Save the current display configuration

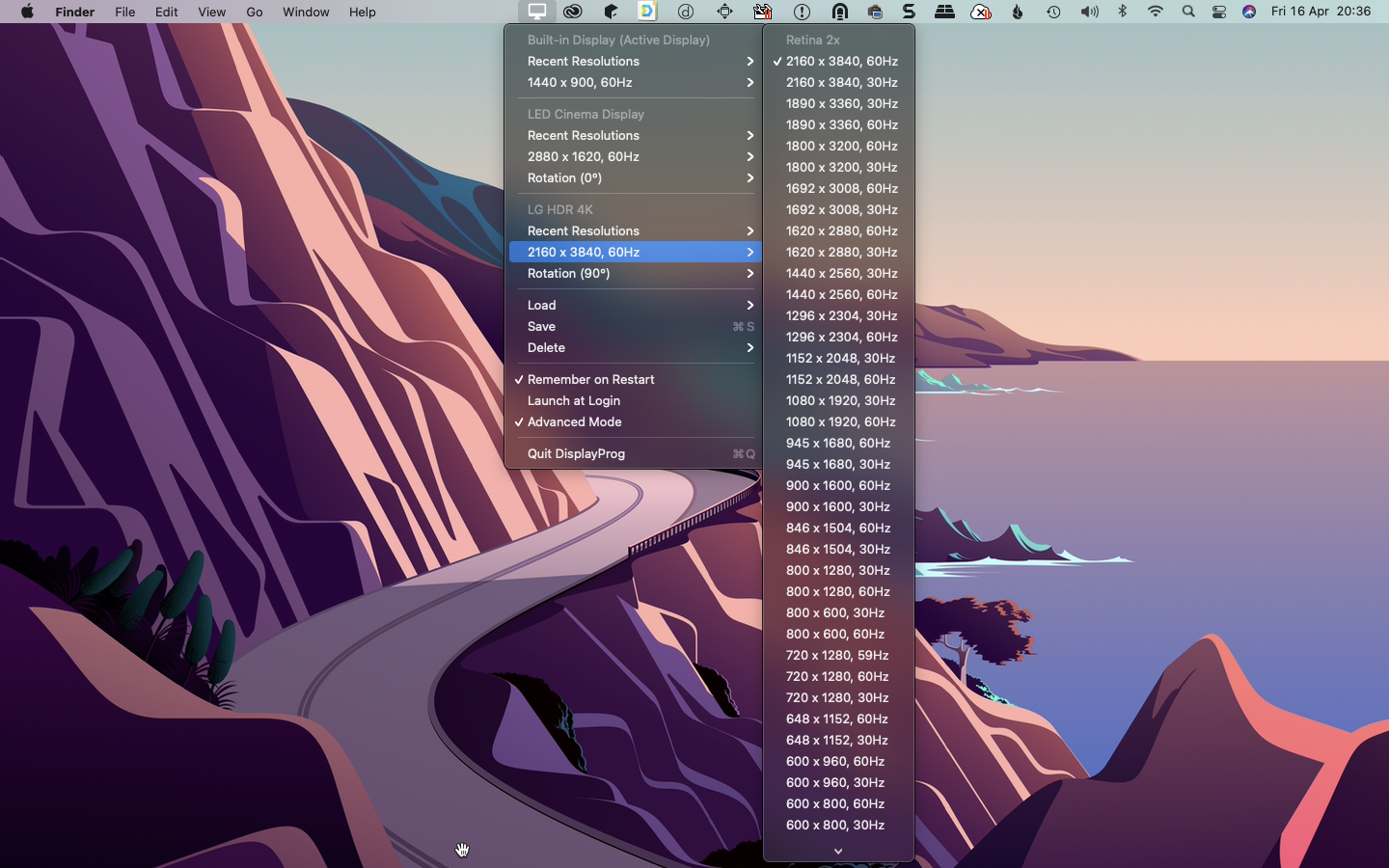(541, 326)
